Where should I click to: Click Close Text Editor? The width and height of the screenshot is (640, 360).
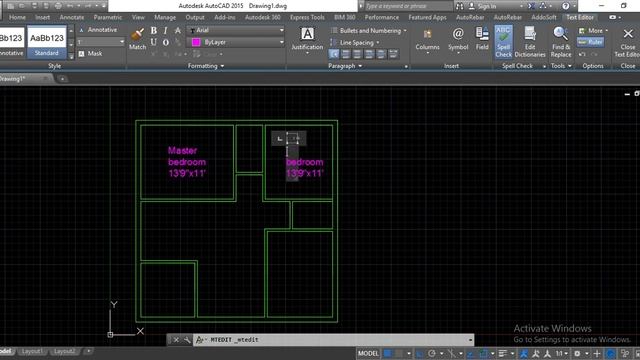[627, 42]
